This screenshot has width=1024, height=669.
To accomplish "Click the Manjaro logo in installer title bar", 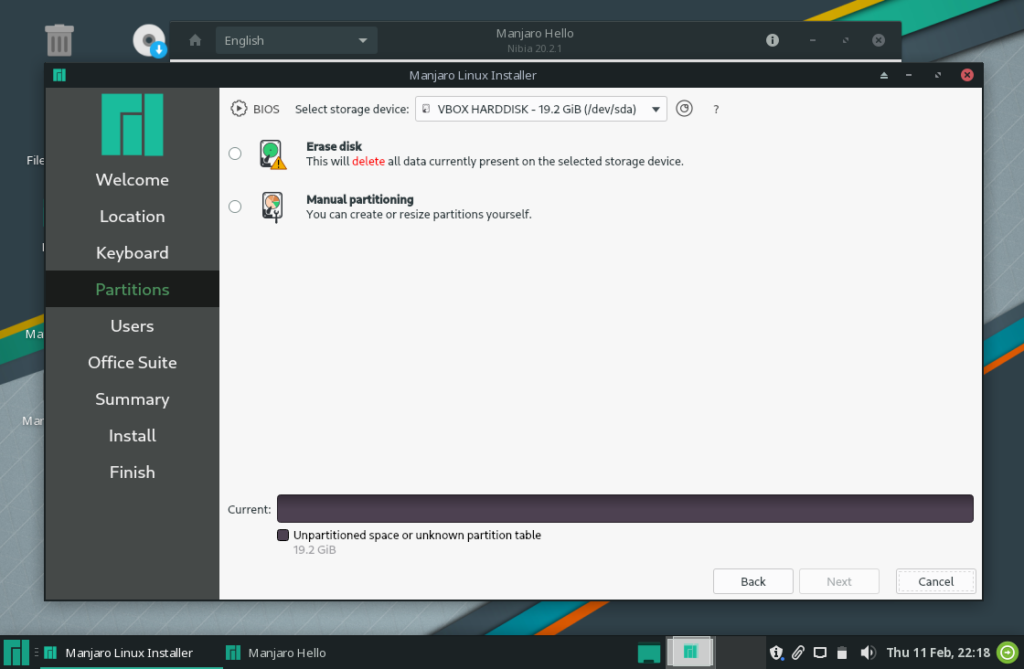I will [x=59, y=75].
